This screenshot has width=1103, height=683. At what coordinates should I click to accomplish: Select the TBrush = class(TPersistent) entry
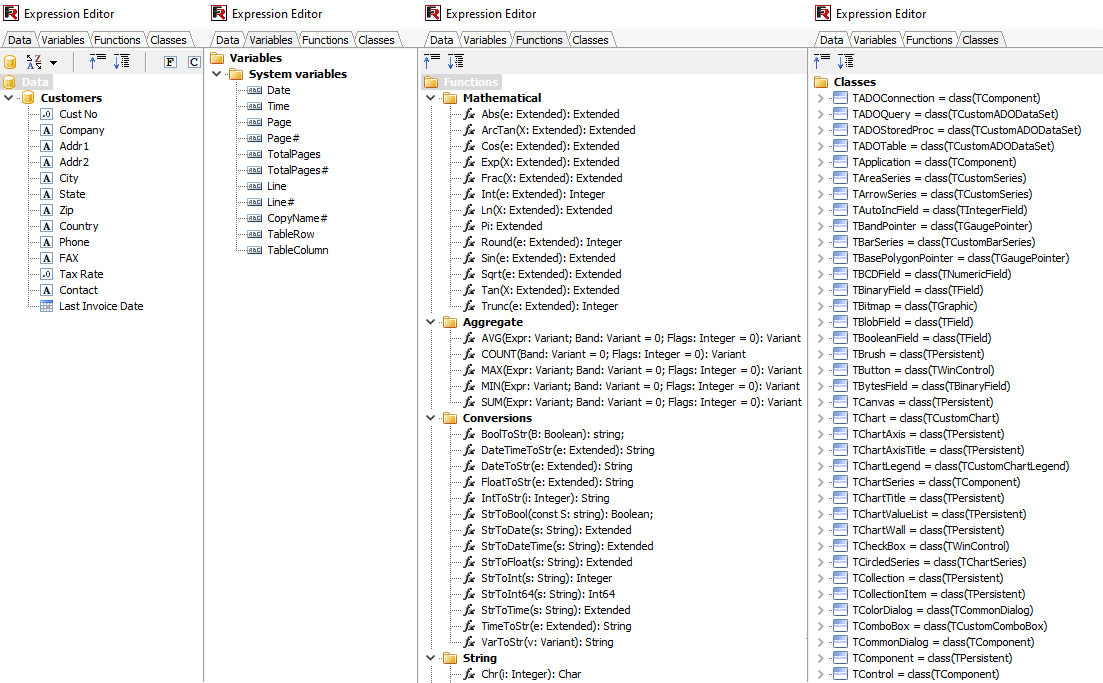tap(918, 354)
